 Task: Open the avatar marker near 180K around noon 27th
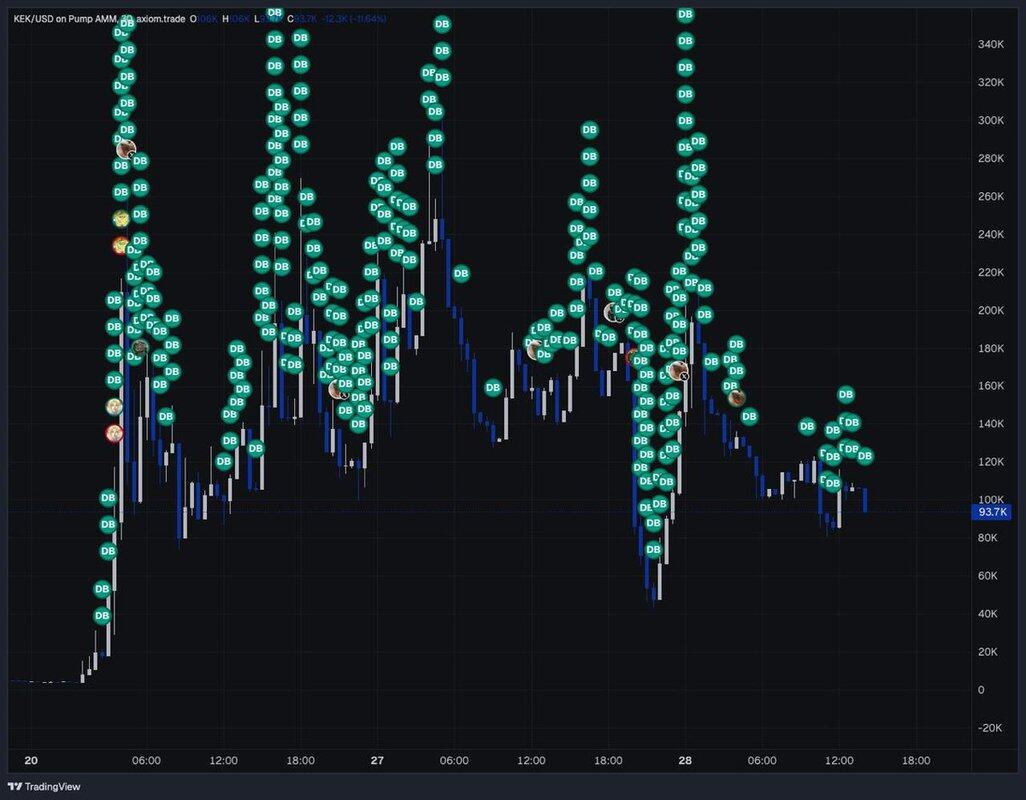536,349
